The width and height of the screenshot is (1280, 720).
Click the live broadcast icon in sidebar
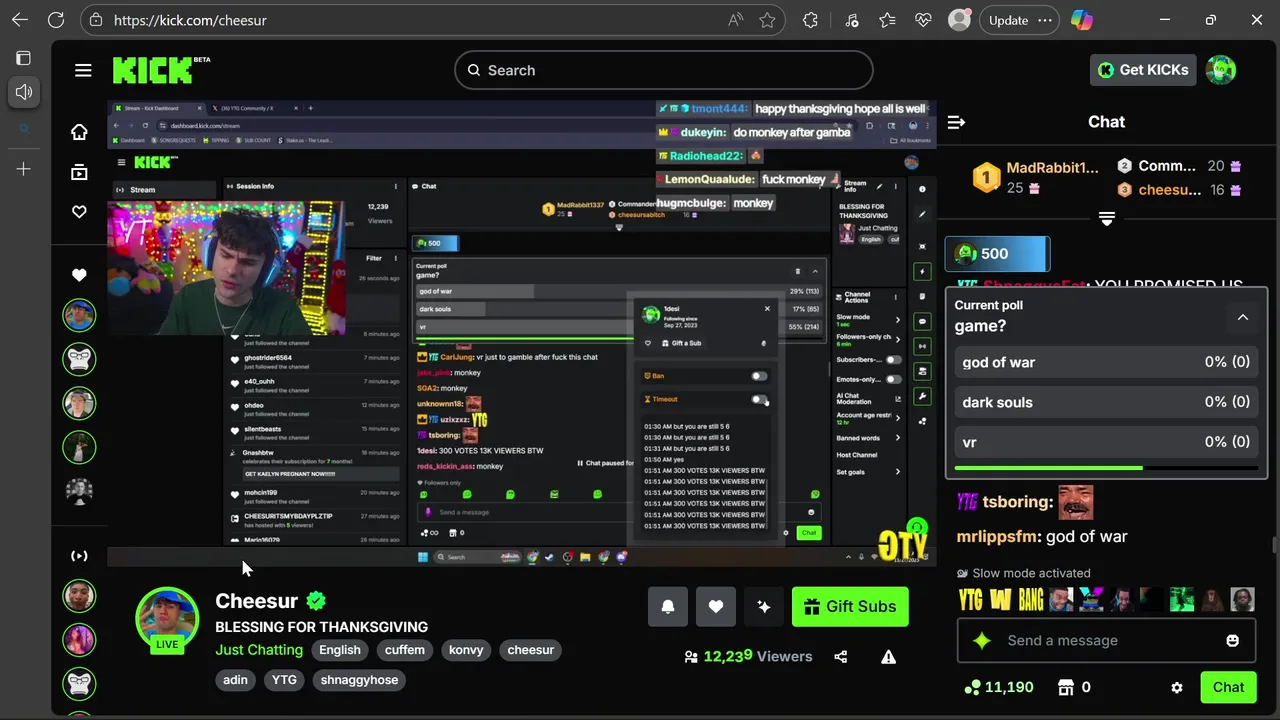click(79, 556)
